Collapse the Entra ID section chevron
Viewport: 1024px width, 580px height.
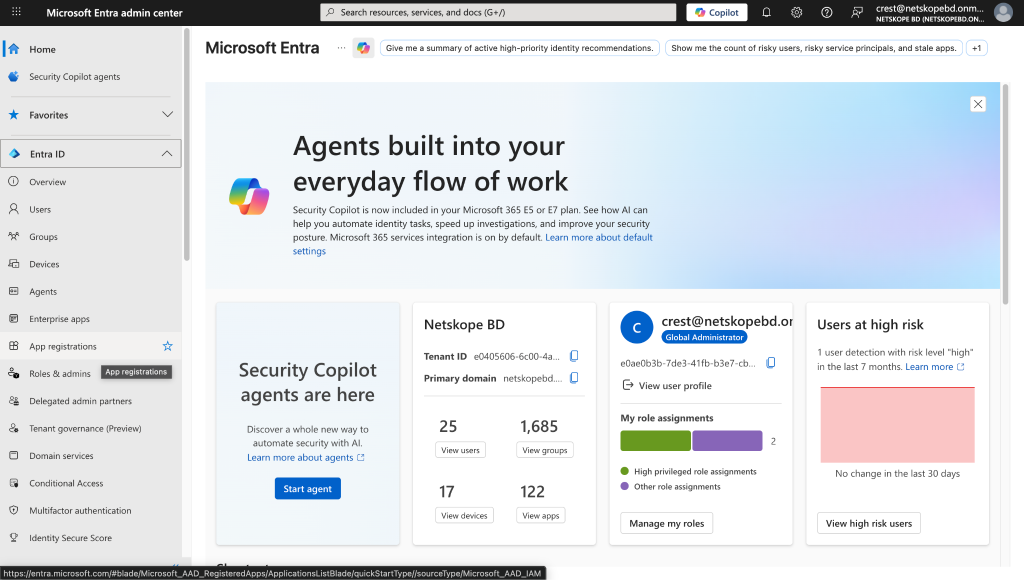167,154
